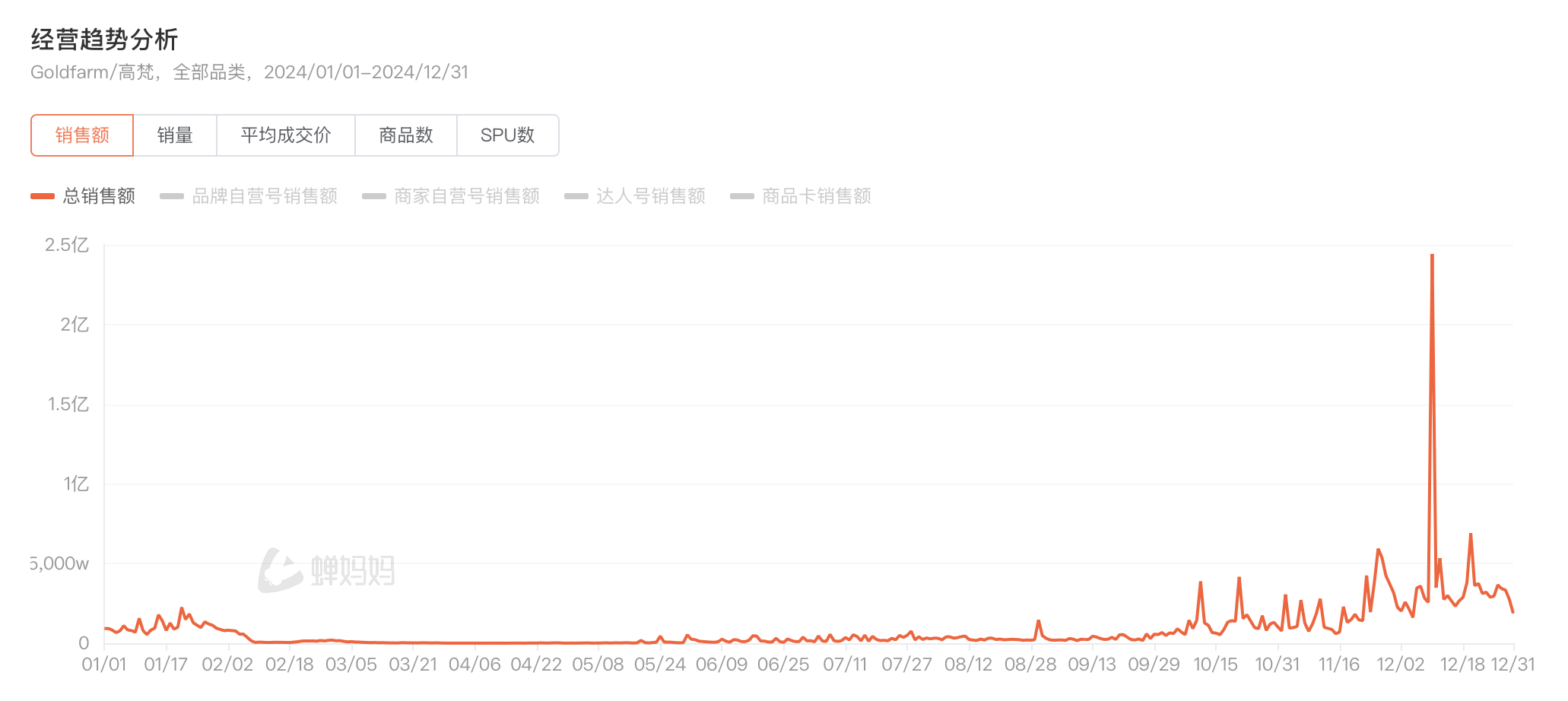Enable the 品牌自营号销售额 legend series
This screenshot has width=1568, height=701.
pyautogui.click(x=264, y=196)
